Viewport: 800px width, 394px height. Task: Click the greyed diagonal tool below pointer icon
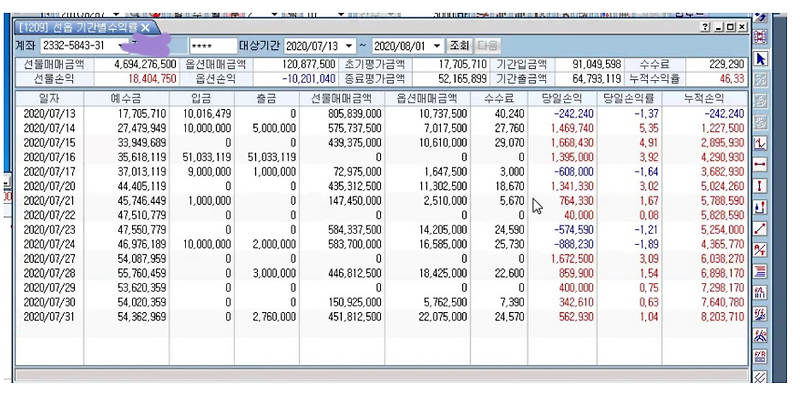[x=761, y=80]
